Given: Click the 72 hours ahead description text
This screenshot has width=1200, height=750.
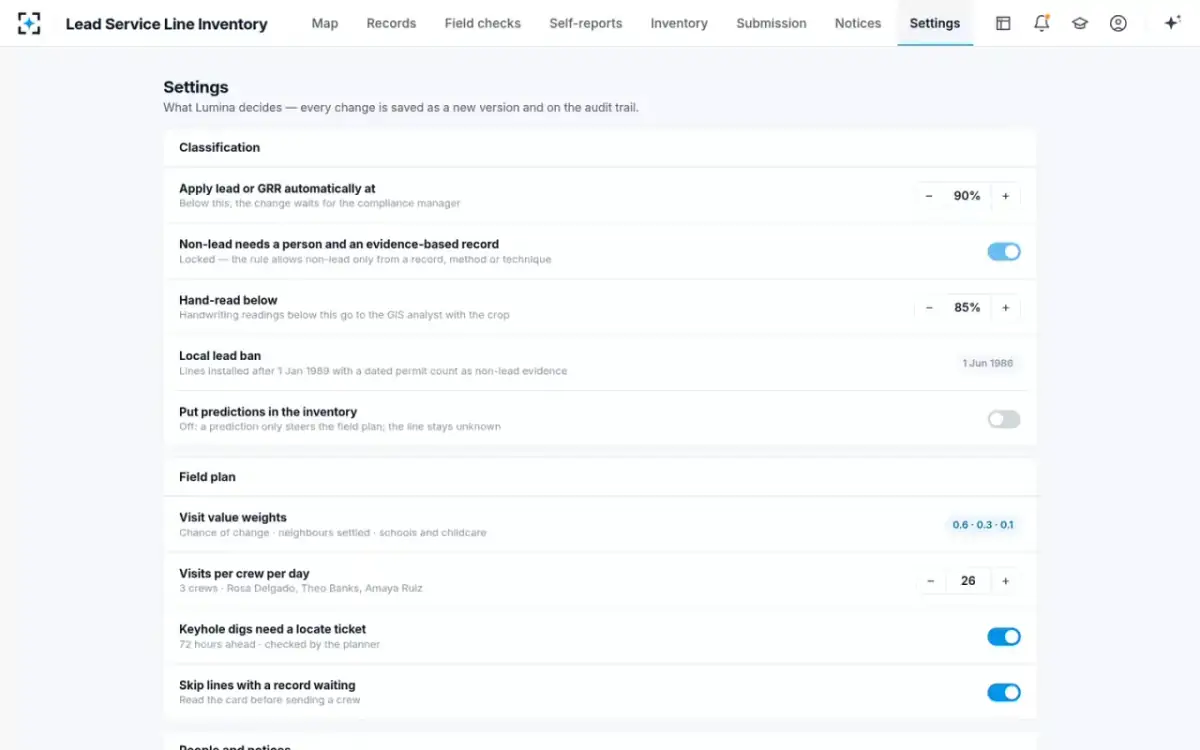Looking at the screenshot, I should pos(279,645).
